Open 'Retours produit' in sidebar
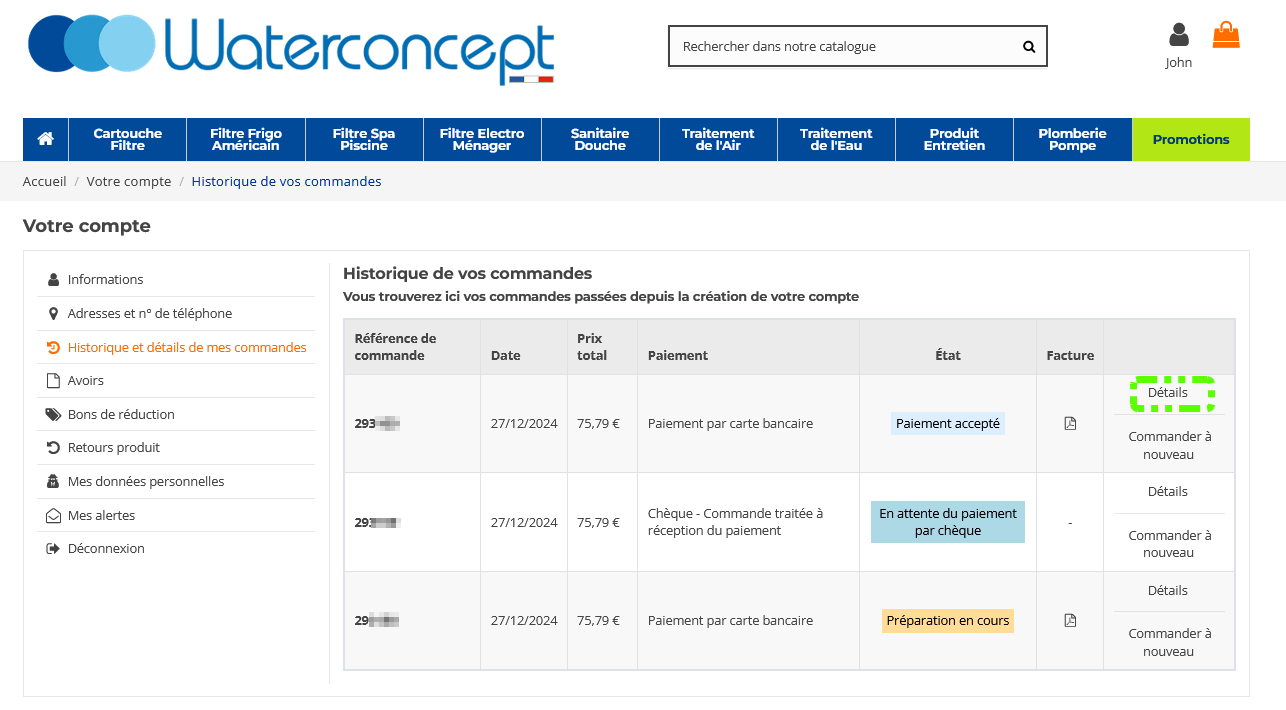The height and width of the screenshot is (710, 1286). [x=114, y=447]
